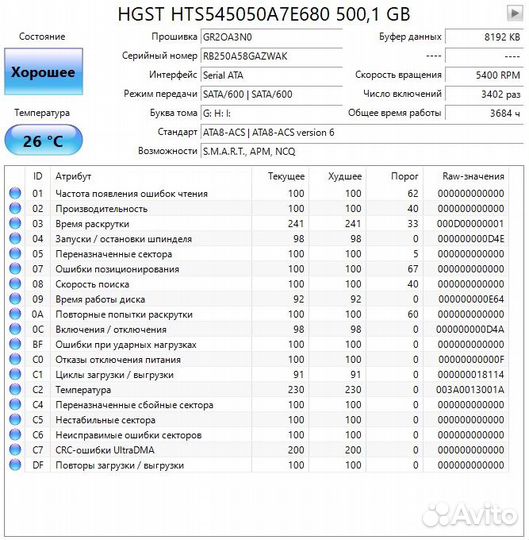The width and height of the screenshot is (529, 540).
Task: Select status orb for attribute C5 Нестабильные сектора
Action: click(x=15, y=420)
